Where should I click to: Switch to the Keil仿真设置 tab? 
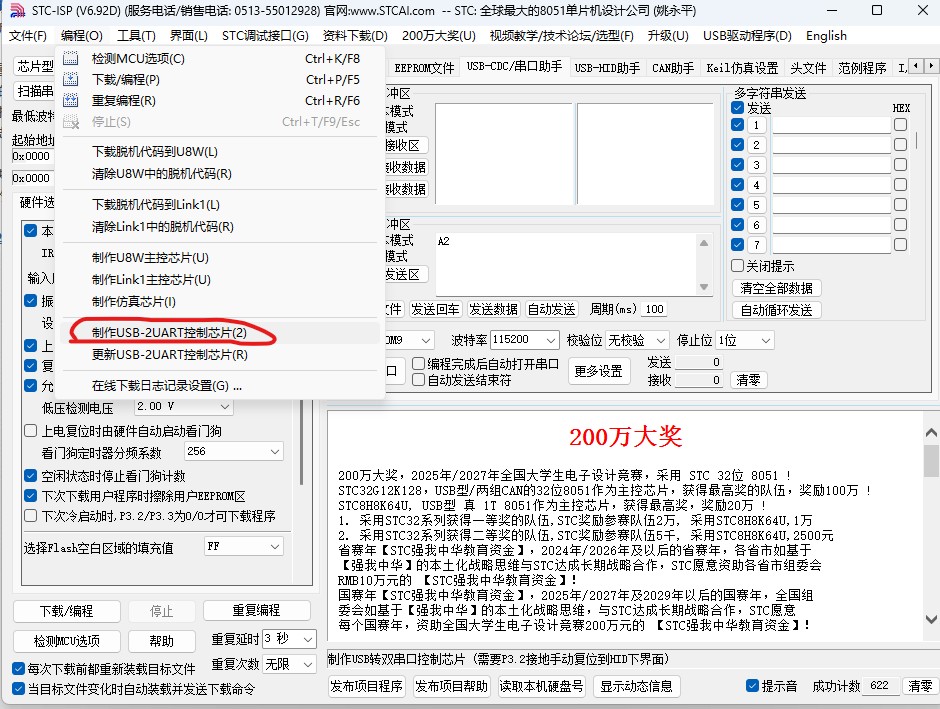coord(742,68)
